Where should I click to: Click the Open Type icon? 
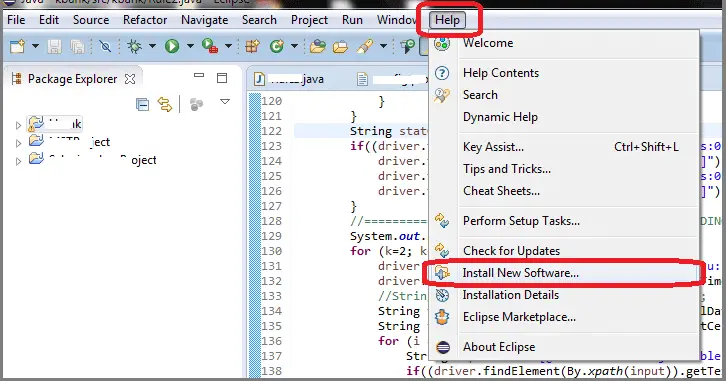point(318,46)
